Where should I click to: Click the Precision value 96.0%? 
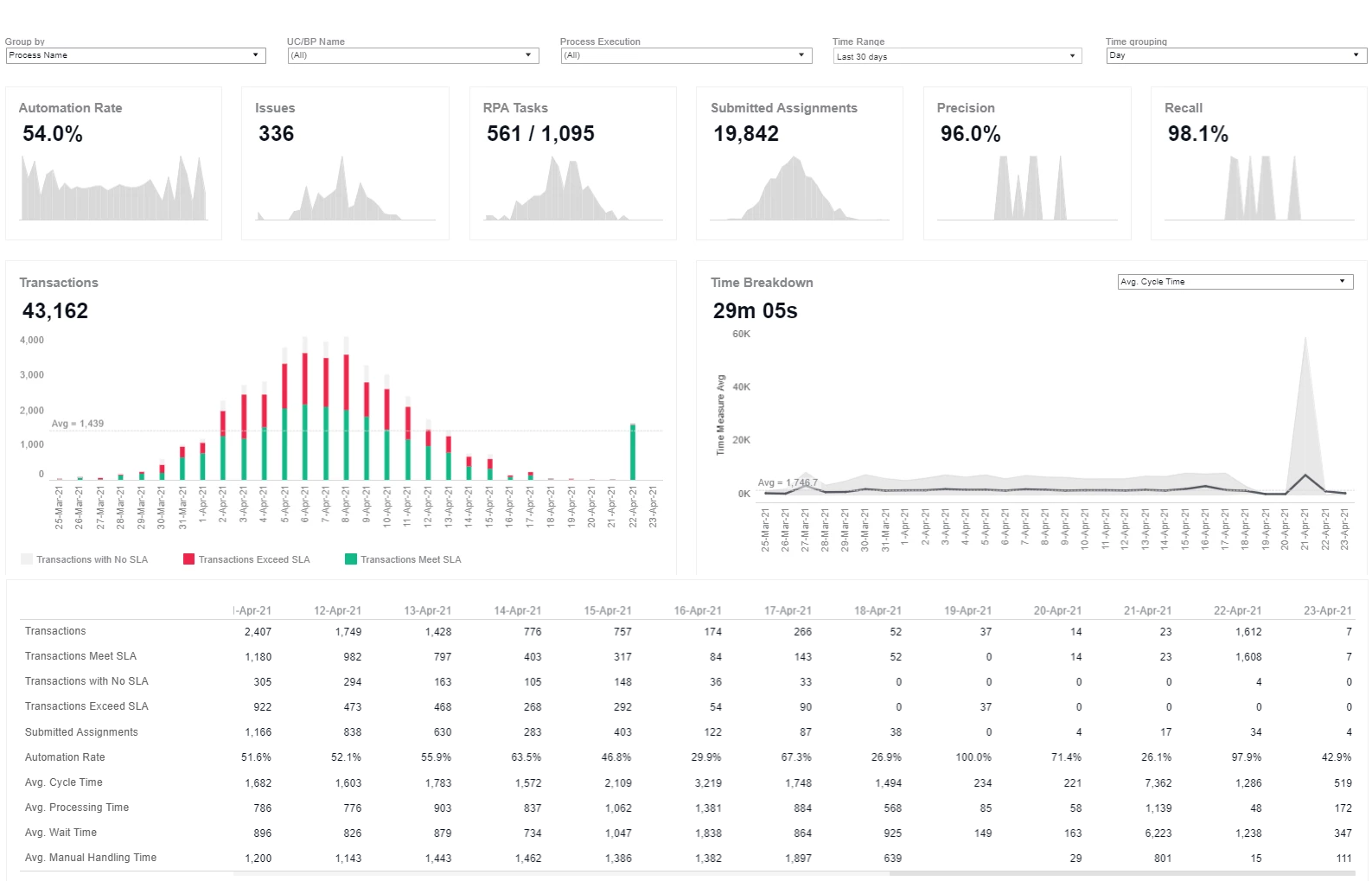(971, 134)
